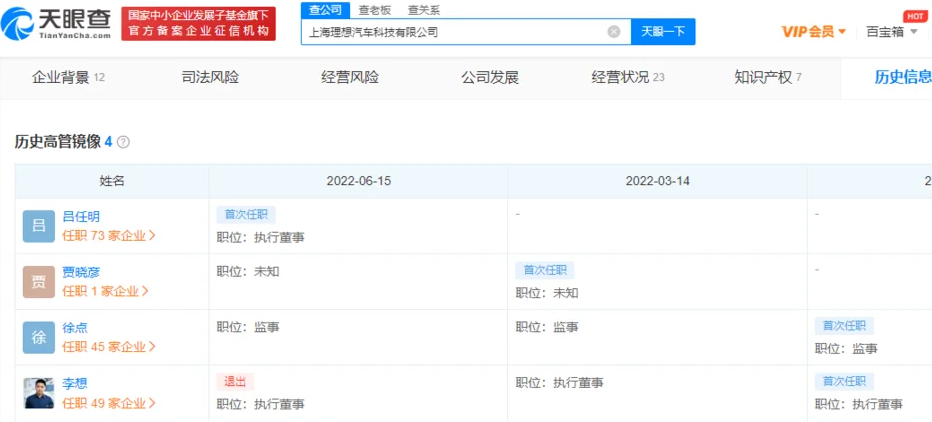Switch to 查老板 search tab
Screen dimensions: 932x422
pyautogui.click(x=376, y=10)
